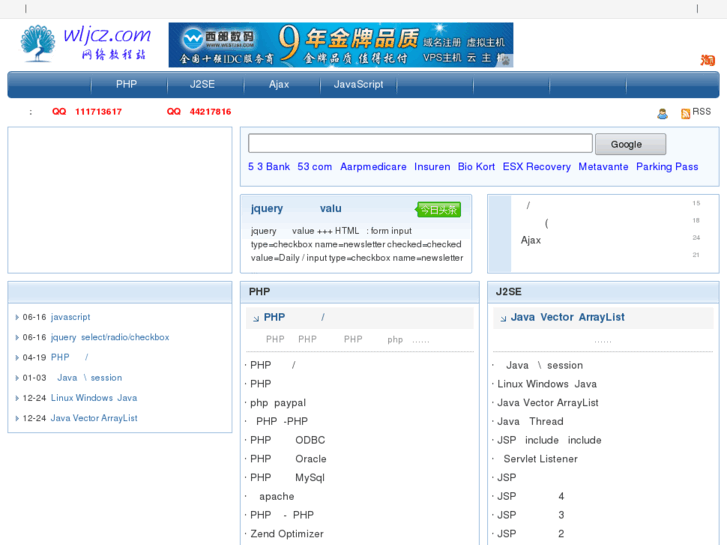This screenshot has width=727, height=545.
Task: Open the 'PHP -PHP' article
Action: (x=281, y=422)
